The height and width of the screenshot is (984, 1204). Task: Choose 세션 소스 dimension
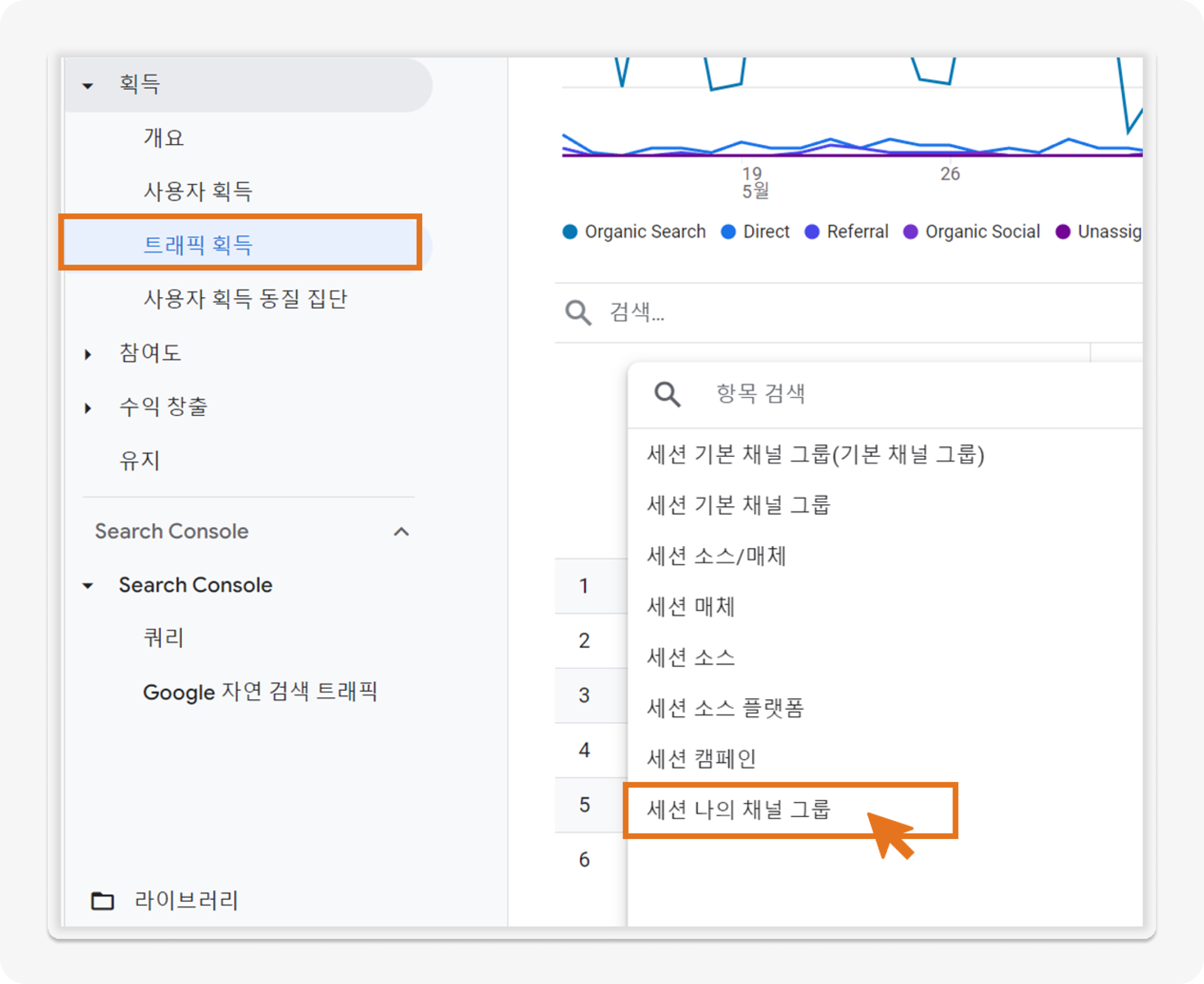pyautogui.click(x=691, y=658)
